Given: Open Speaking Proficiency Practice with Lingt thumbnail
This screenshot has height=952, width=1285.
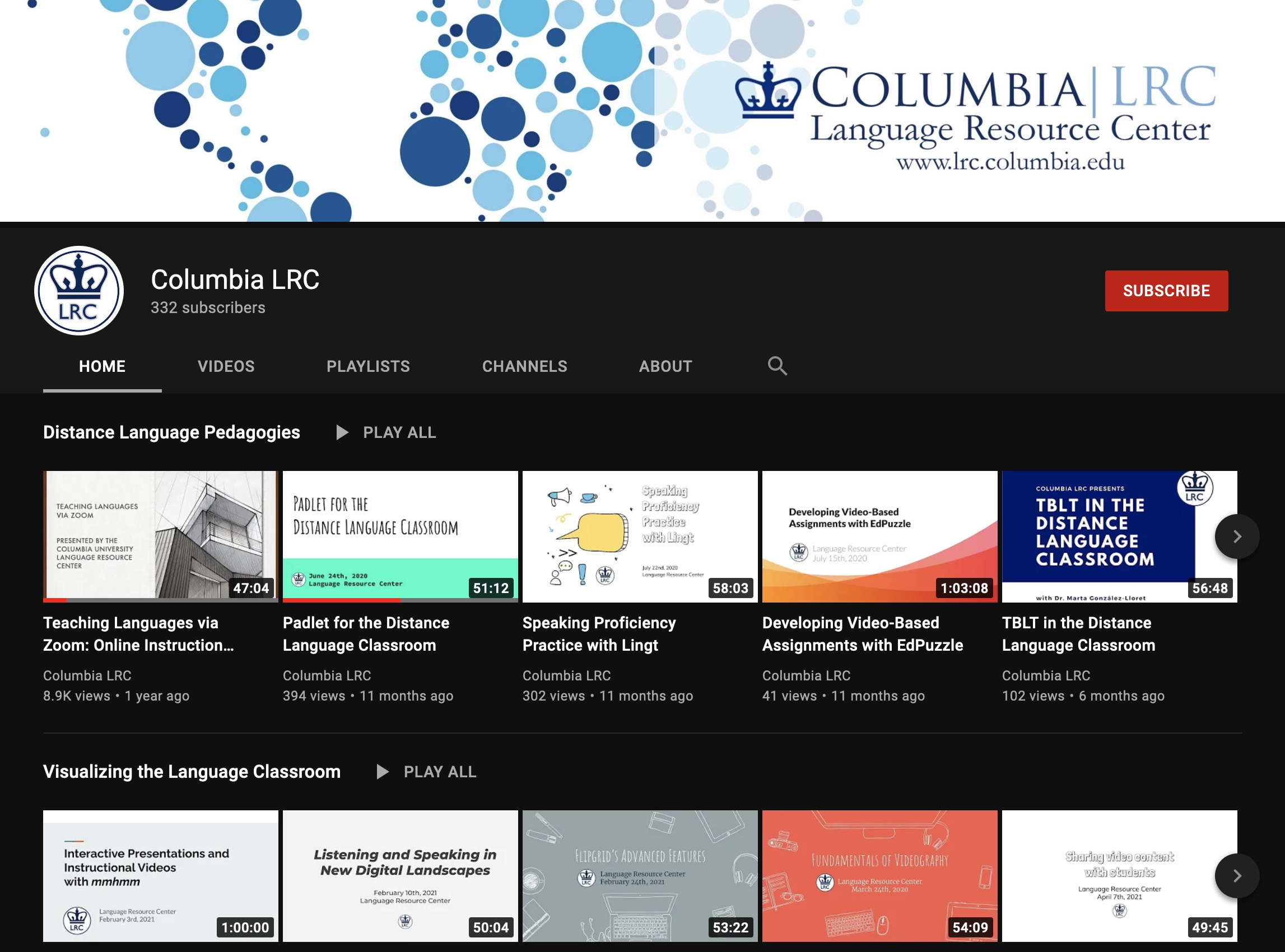Looking at the screenshot, I should (640, 536).
